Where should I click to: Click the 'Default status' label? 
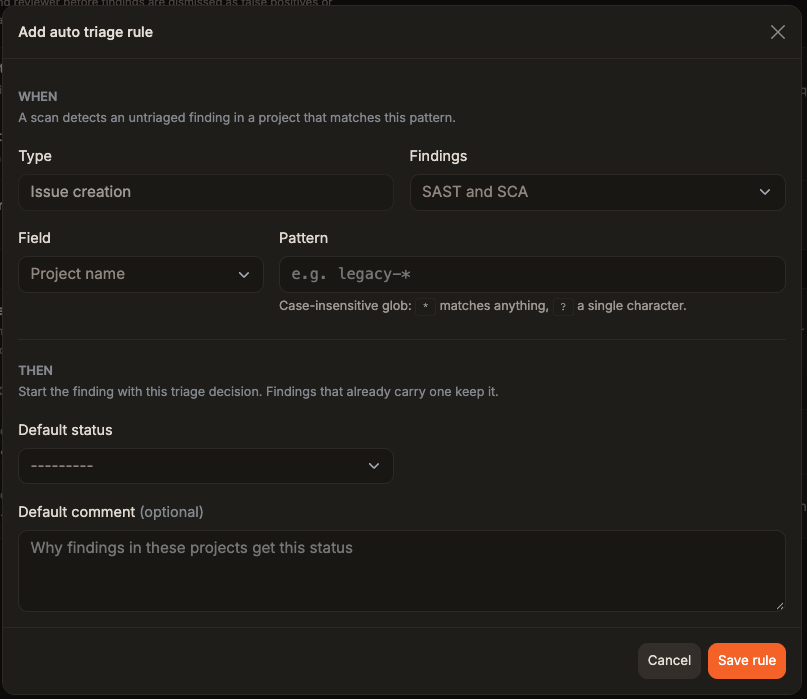pyautogui.click(x=65, y=430)
